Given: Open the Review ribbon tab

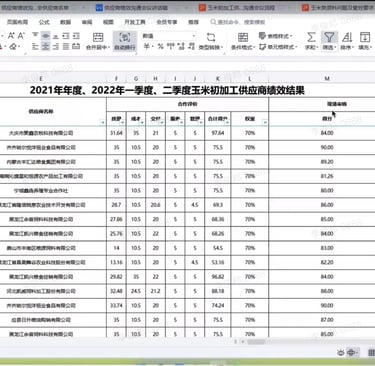Looking at the screenshot, I should pyautogui.click(x=87, y=22).
